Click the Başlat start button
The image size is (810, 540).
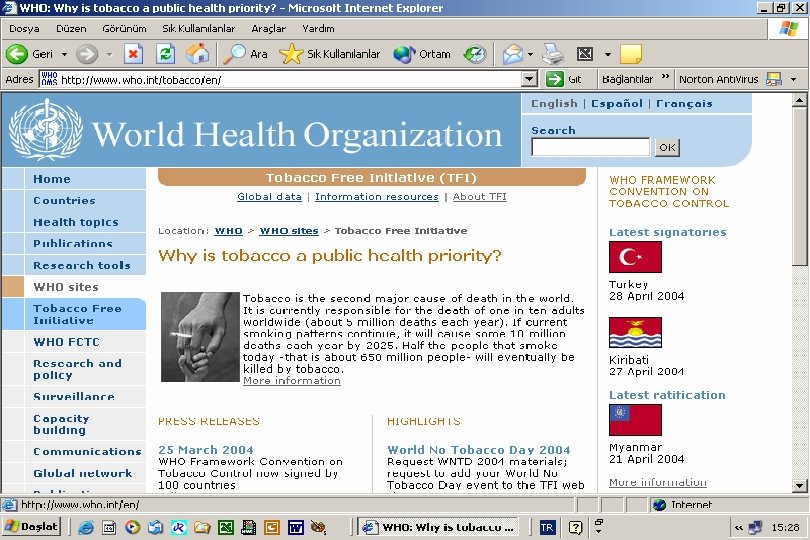(x=32, y=527)
